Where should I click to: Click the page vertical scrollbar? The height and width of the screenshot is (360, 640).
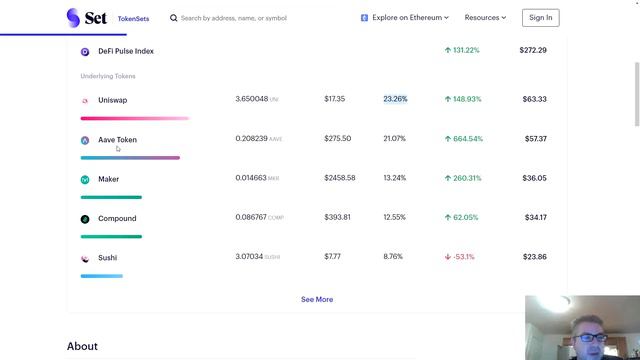[637, 94]
